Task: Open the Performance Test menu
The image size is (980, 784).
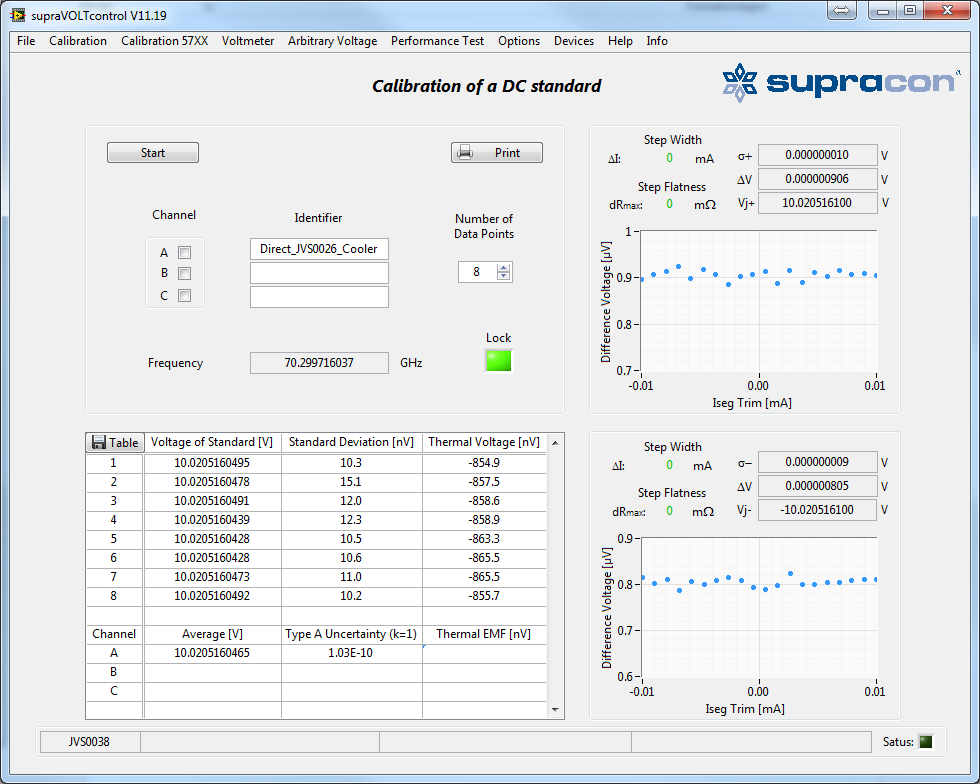Action: coord(437,41)
